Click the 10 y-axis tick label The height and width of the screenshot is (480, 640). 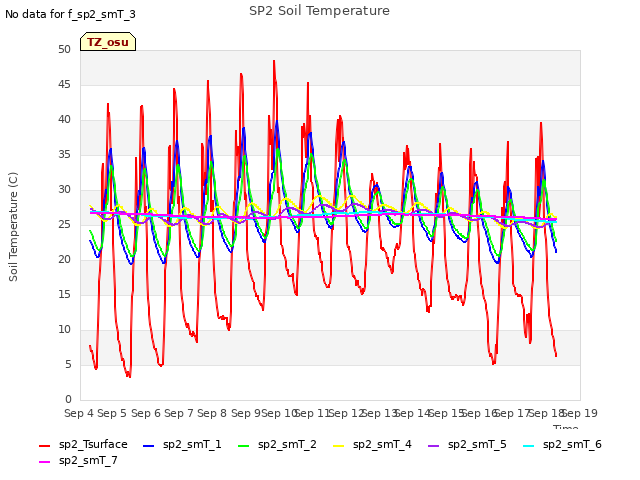tap(64, 329)
